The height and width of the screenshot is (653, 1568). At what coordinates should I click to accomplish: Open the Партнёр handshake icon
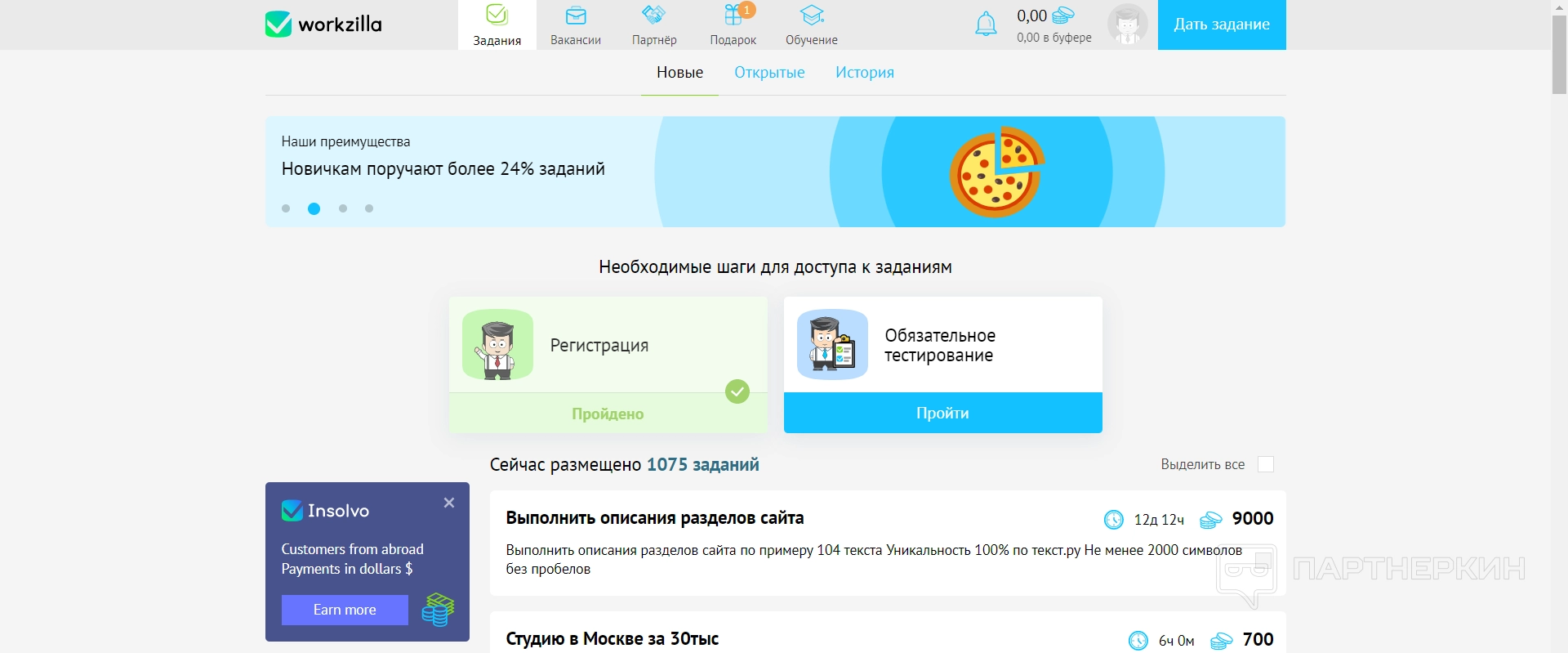pos(654,15)
